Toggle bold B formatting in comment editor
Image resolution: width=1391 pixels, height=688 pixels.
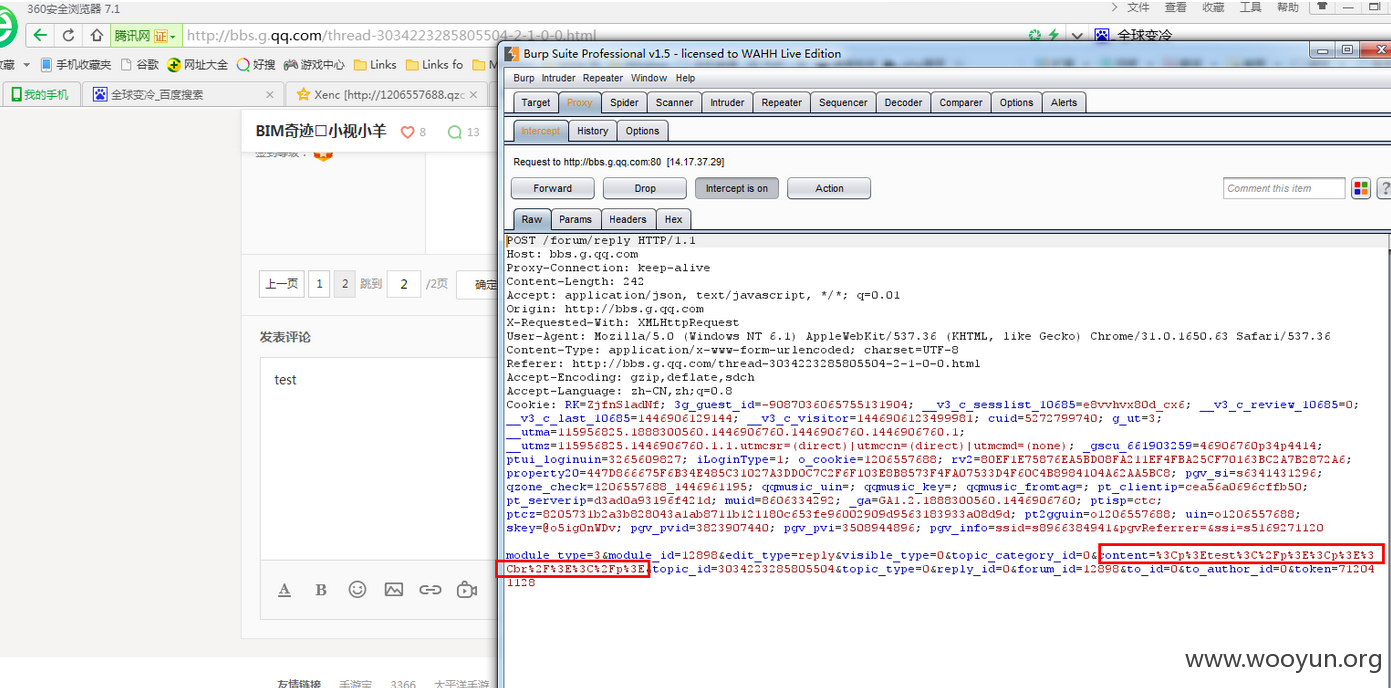pyautogui.click(x=321, y=590)
